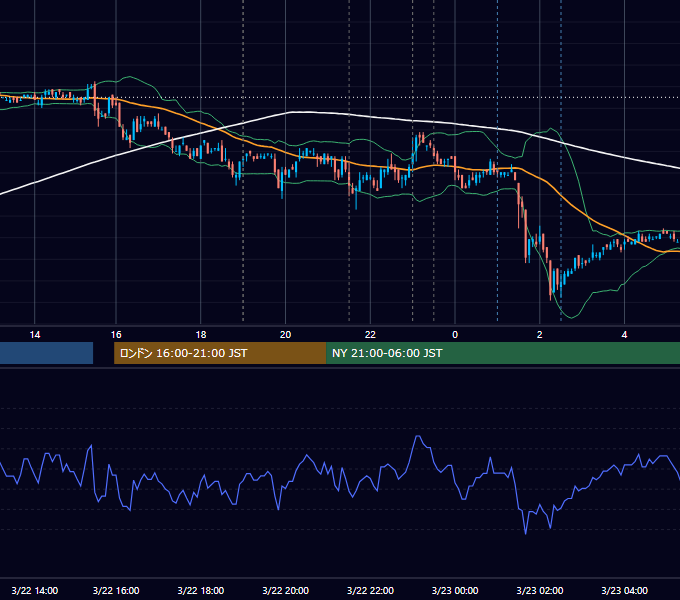Click the hour label 22 on price chart axis
This screenshot has width=680, height=600.
(370, 334)
